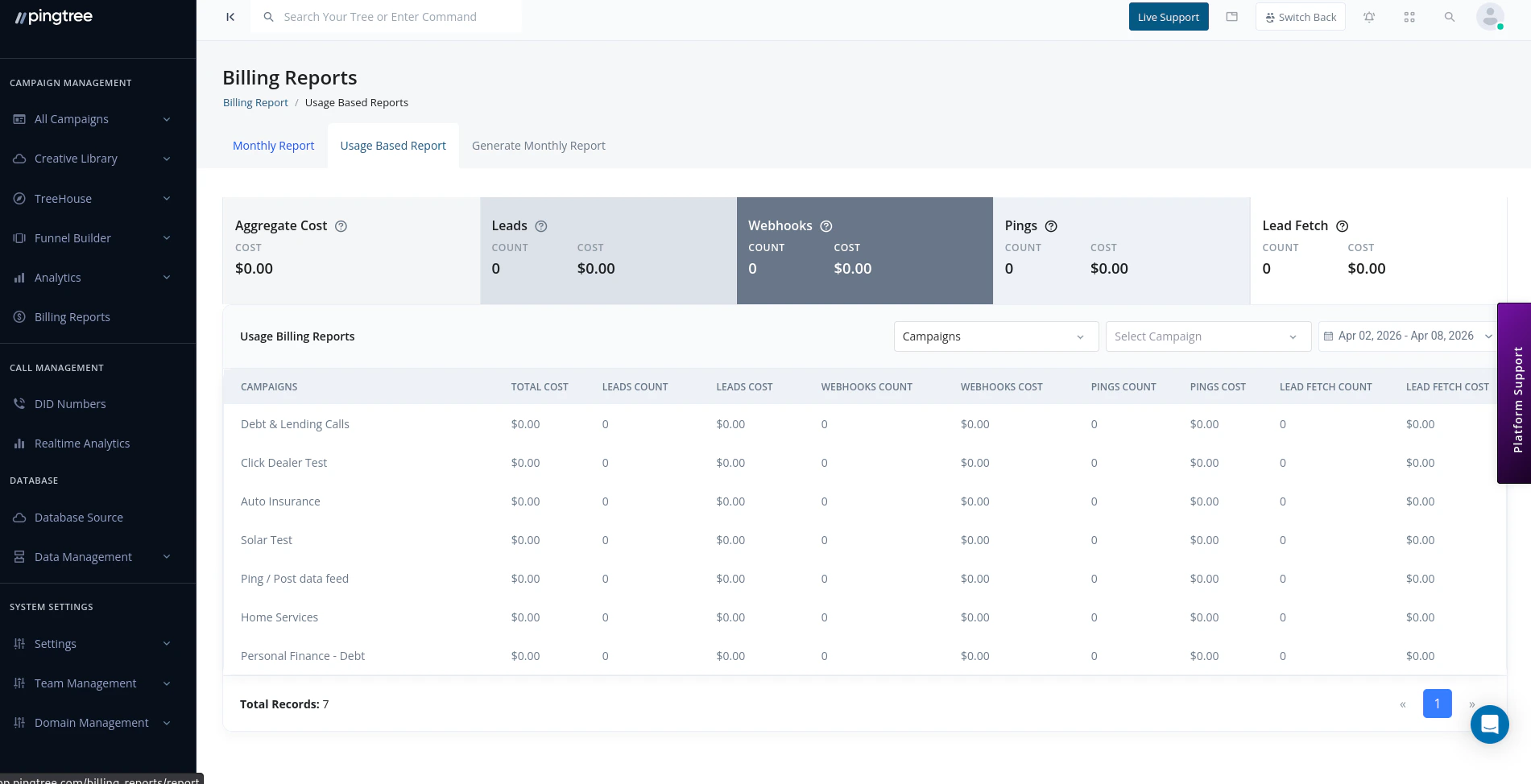Pick the Apr 02 - Apr 08 date range
Viewport: 1531px width, 784px height.
pos(1406,336)
